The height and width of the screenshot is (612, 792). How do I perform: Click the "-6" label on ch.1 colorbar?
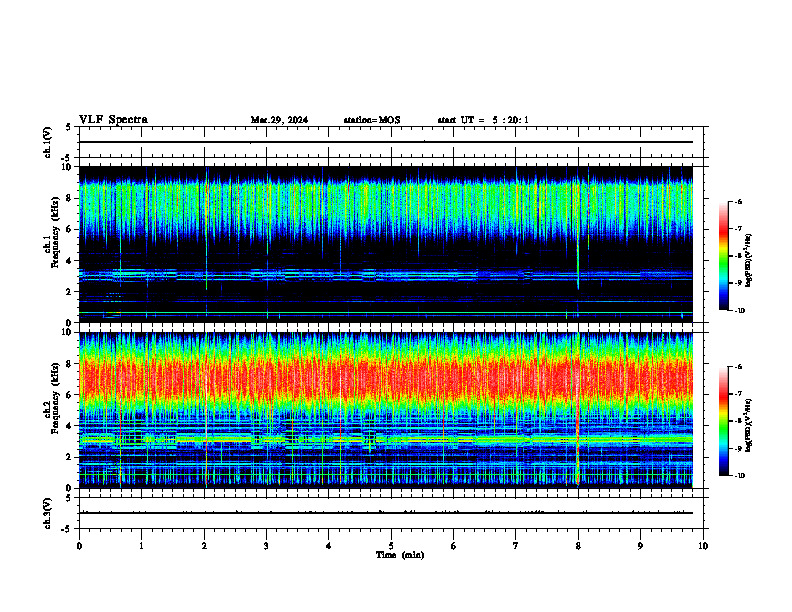point(738,202)
